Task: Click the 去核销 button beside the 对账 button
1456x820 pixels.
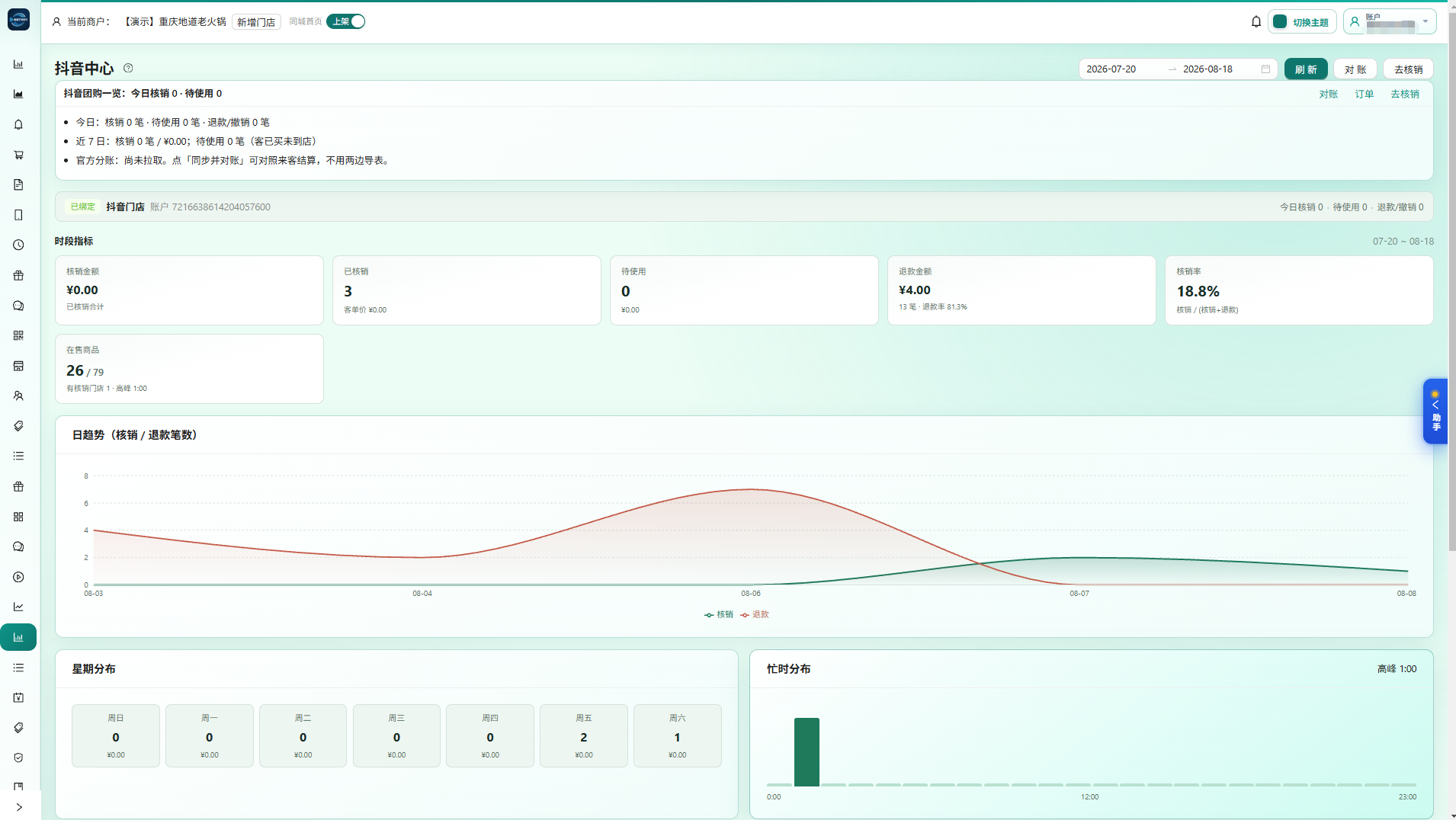Action: click(x=1408, y=69)
